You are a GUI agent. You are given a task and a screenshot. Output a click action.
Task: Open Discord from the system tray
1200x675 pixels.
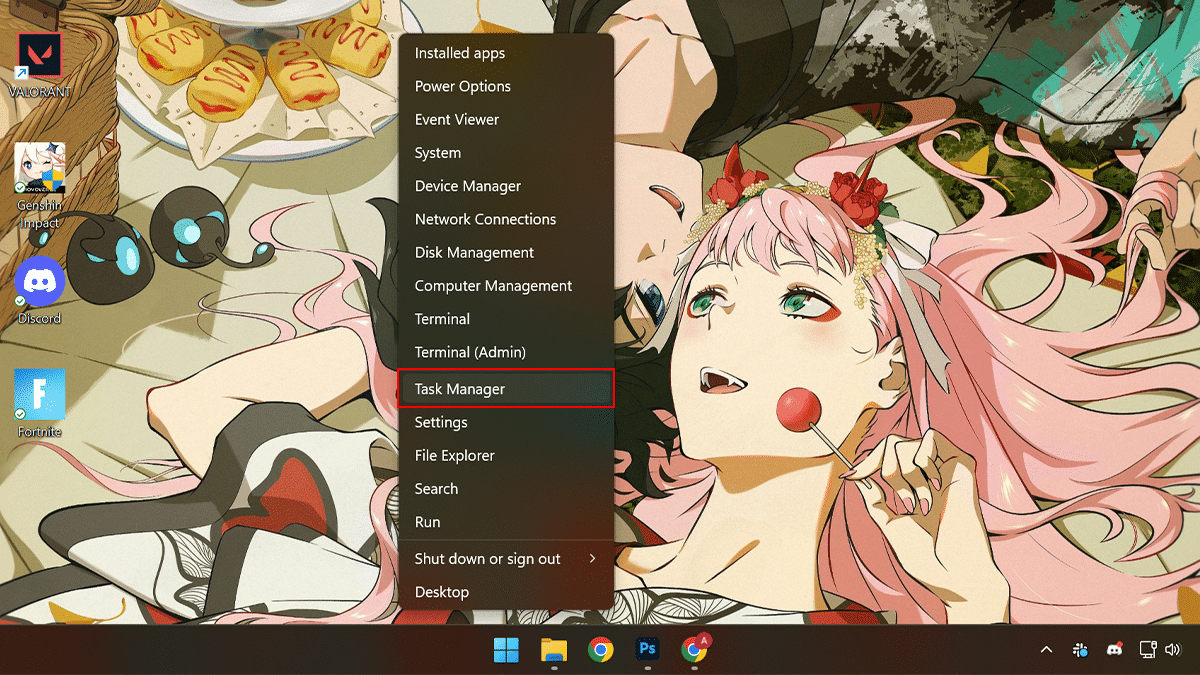1114,650
